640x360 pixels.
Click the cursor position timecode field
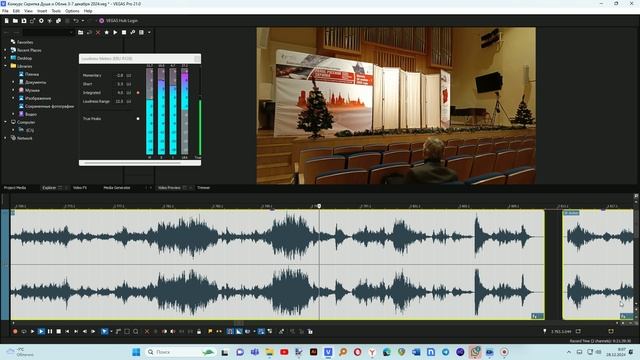561,331
